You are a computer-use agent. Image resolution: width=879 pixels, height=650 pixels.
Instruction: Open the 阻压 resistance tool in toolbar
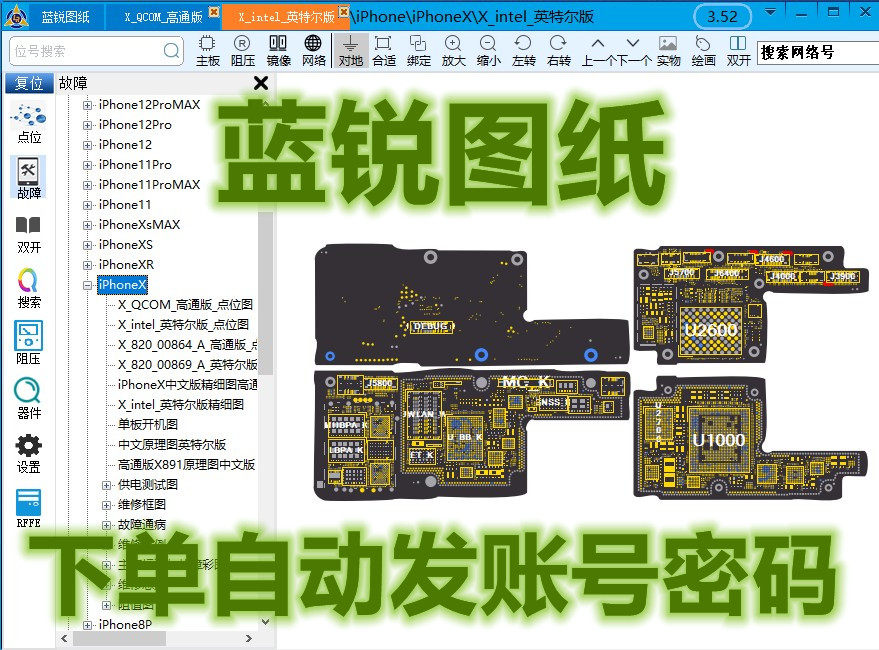(243, 50)
